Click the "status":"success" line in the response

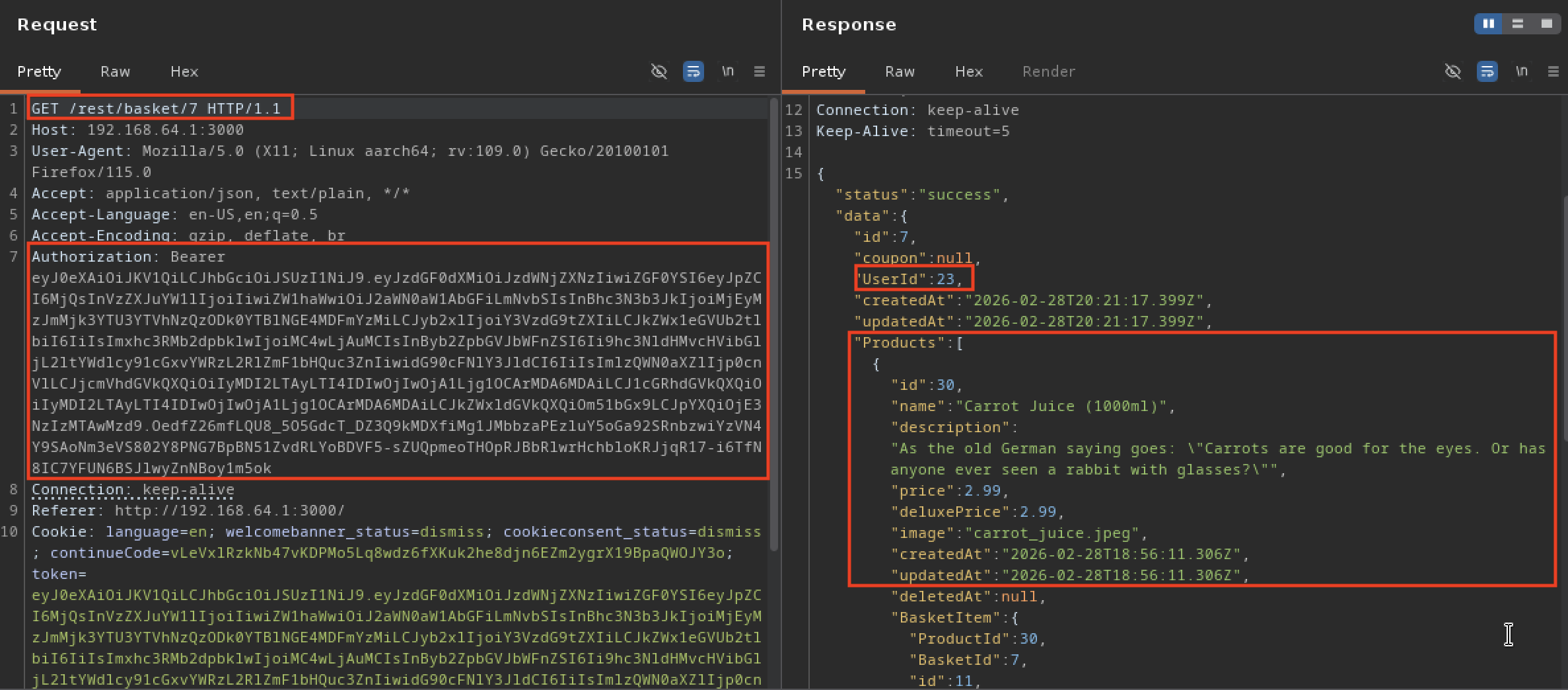[922, 194]
